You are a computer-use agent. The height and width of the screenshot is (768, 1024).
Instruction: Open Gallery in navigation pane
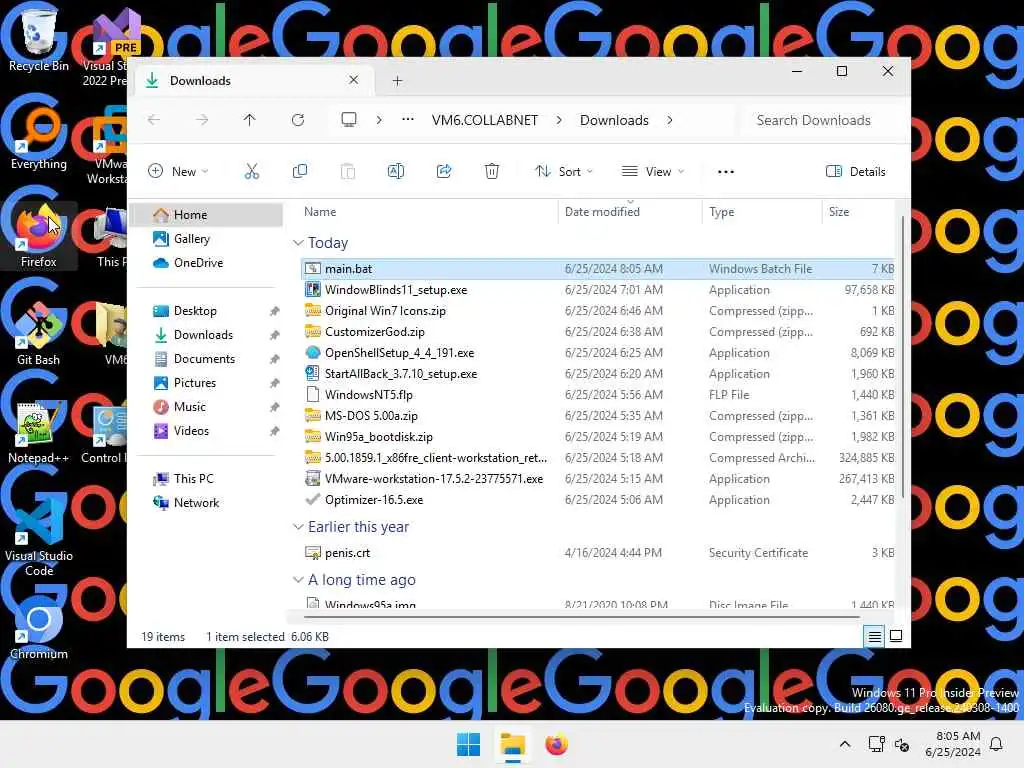pyautogui.click(x=206, y=239)
